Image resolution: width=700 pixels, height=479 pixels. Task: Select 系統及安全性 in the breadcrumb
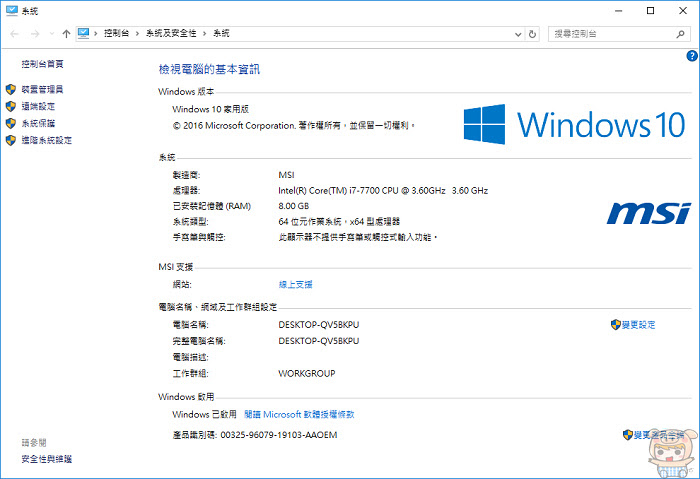pyautogui.click(x=171, y=33)
